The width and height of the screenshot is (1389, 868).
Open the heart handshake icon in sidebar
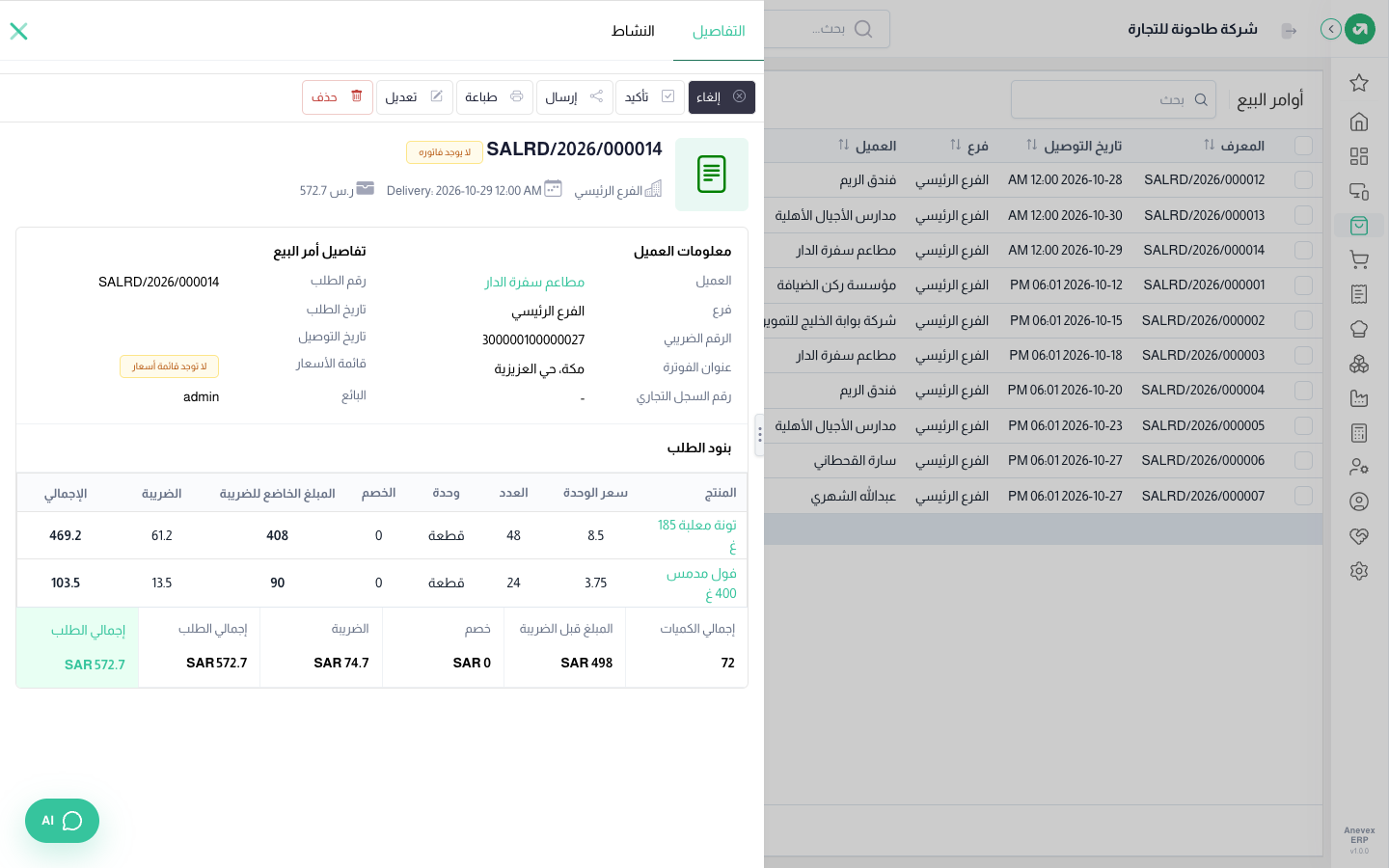tap(1359, 536)
